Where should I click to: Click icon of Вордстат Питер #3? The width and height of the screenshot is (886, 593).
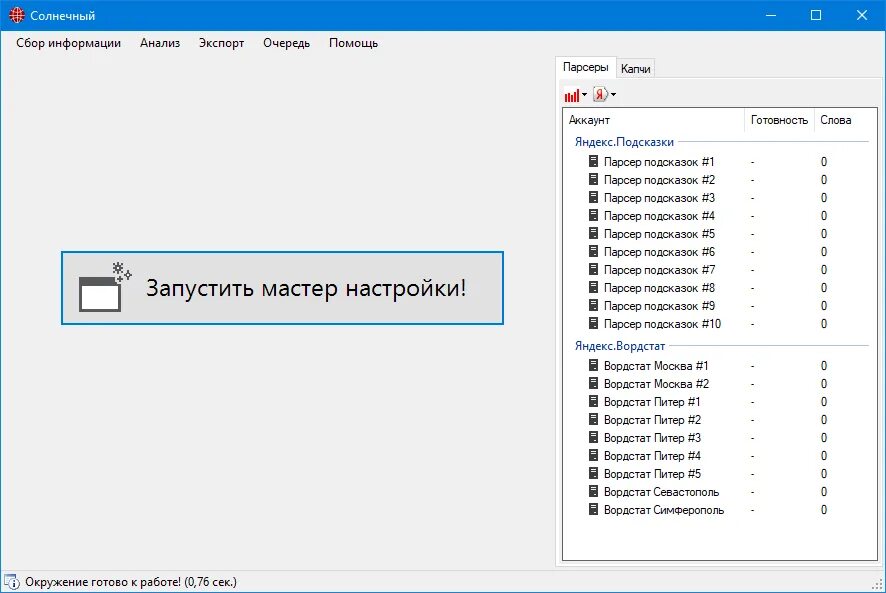point(593,437)
